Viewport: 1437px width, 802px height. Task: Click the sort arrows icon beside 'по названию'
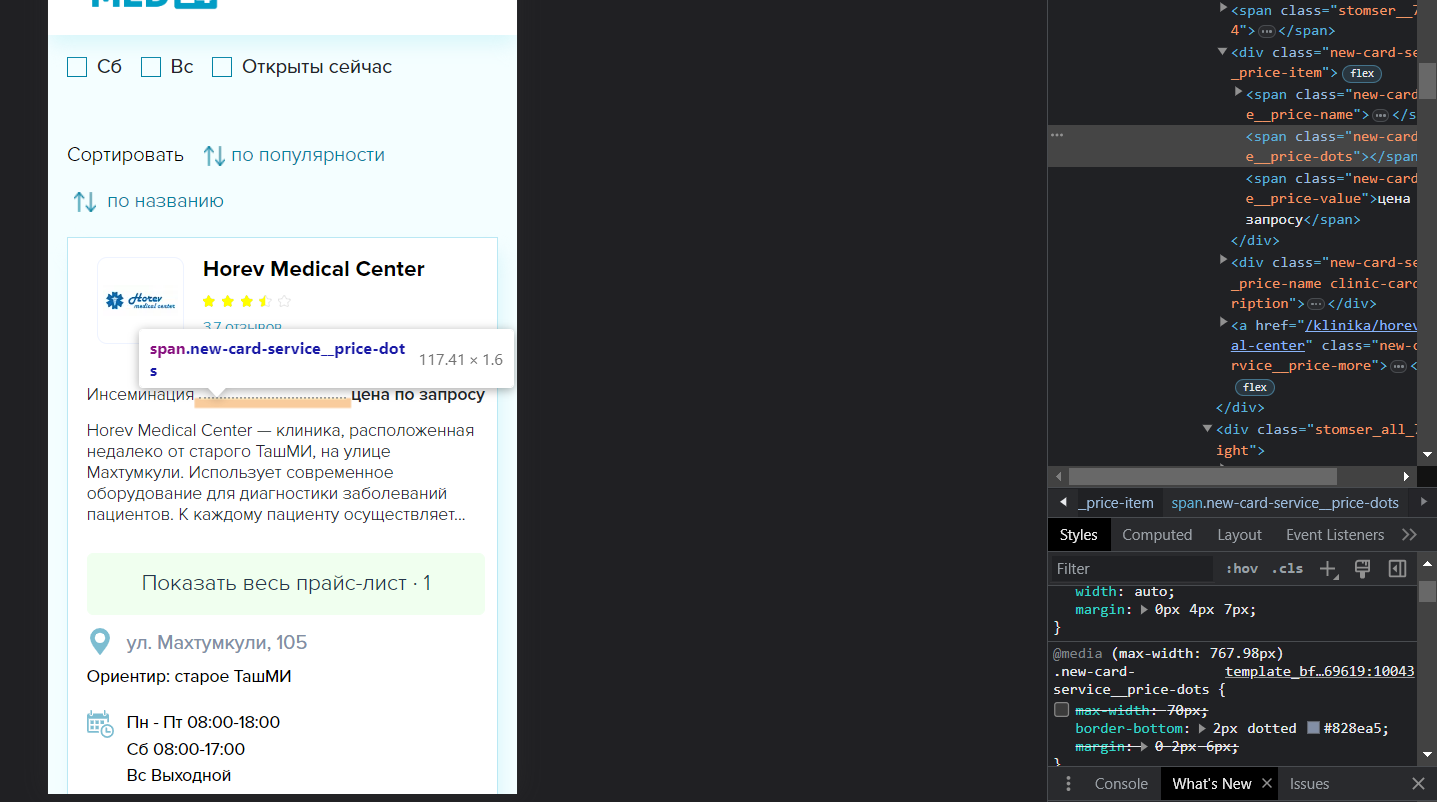click(x=85, y=201)
